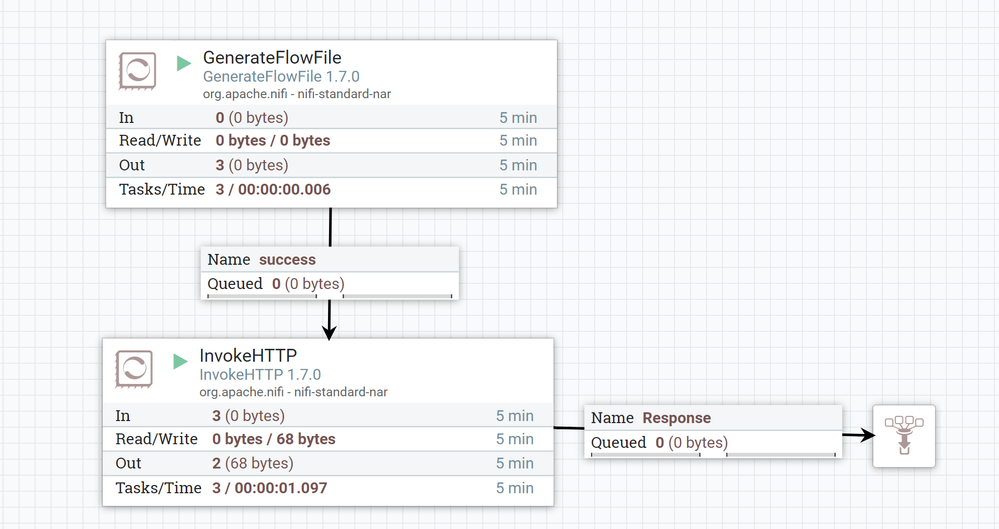Click GenerateFlowFile Out statistics row
The width and height of the screenshot is (999, 529).
pos(330,165)
